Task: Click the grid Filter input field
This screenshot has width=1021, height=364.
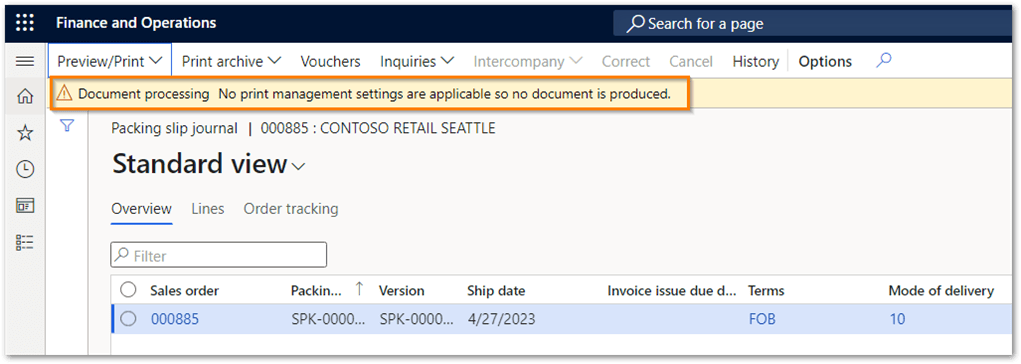Action: point(219,255)
